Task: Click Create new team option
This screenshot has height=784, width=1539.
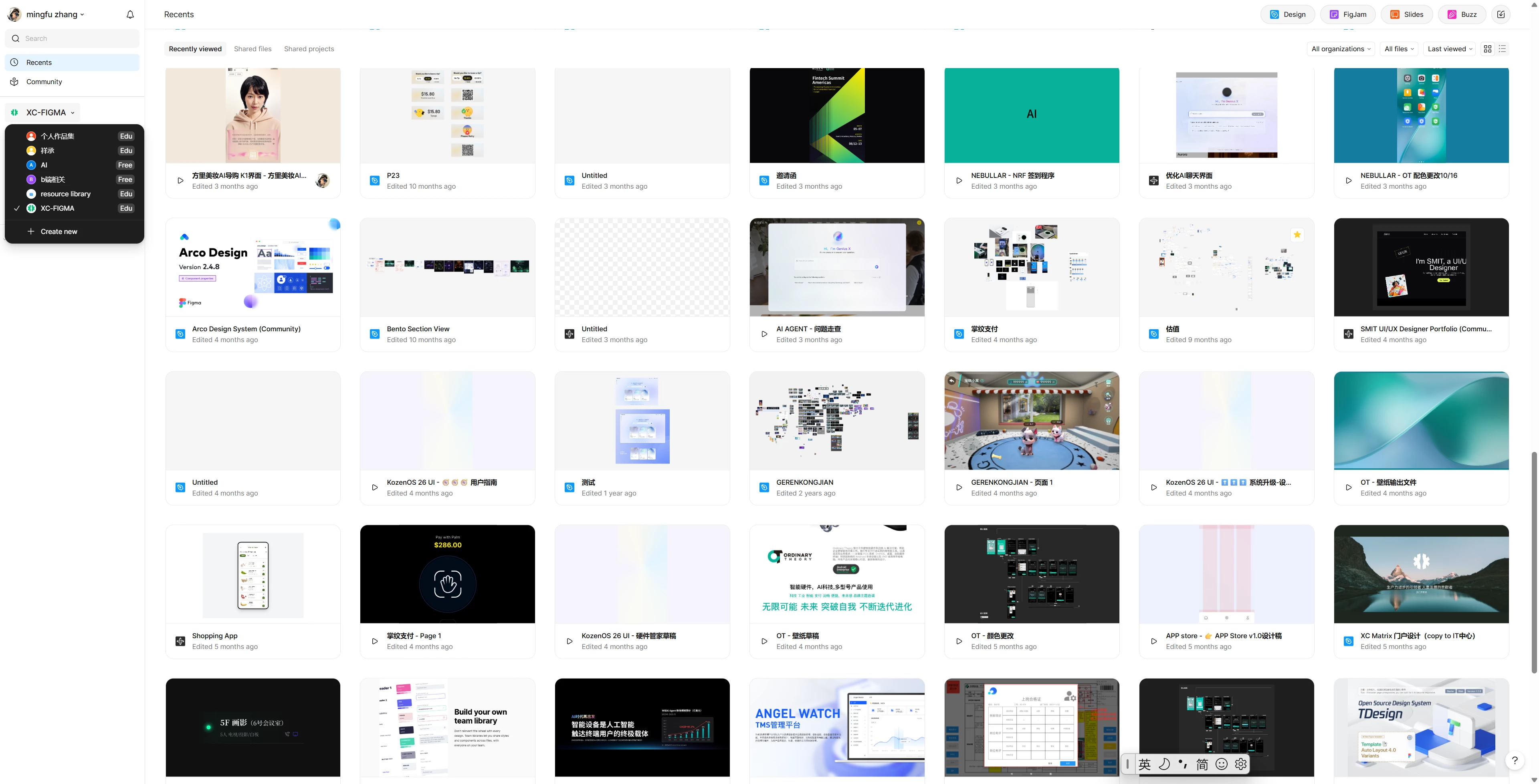Action: 59,232
